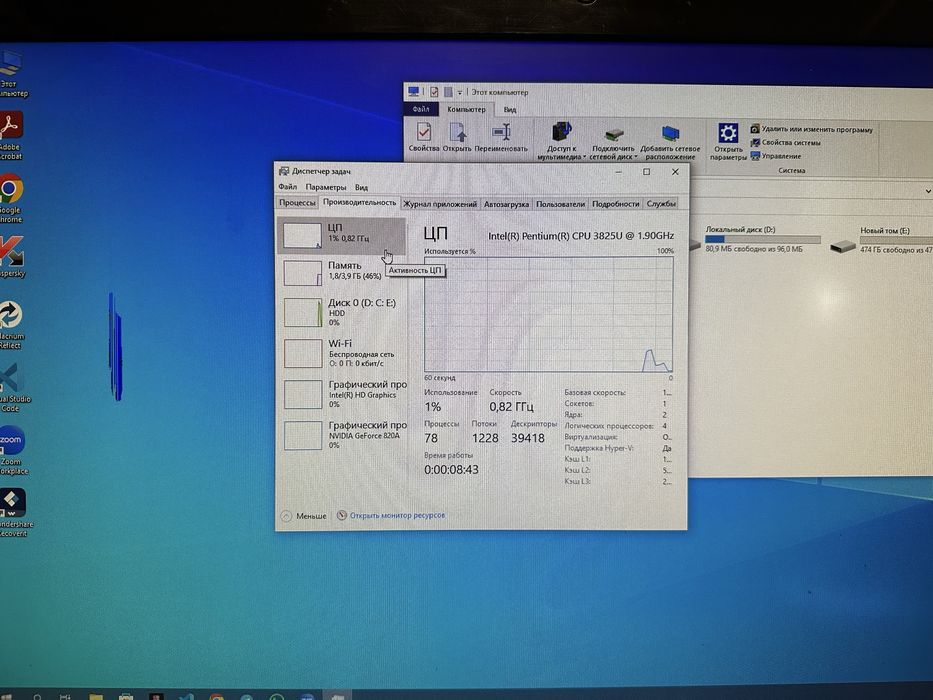Open the Adobe Acrobat desktop shortcut

pos(11,136)
